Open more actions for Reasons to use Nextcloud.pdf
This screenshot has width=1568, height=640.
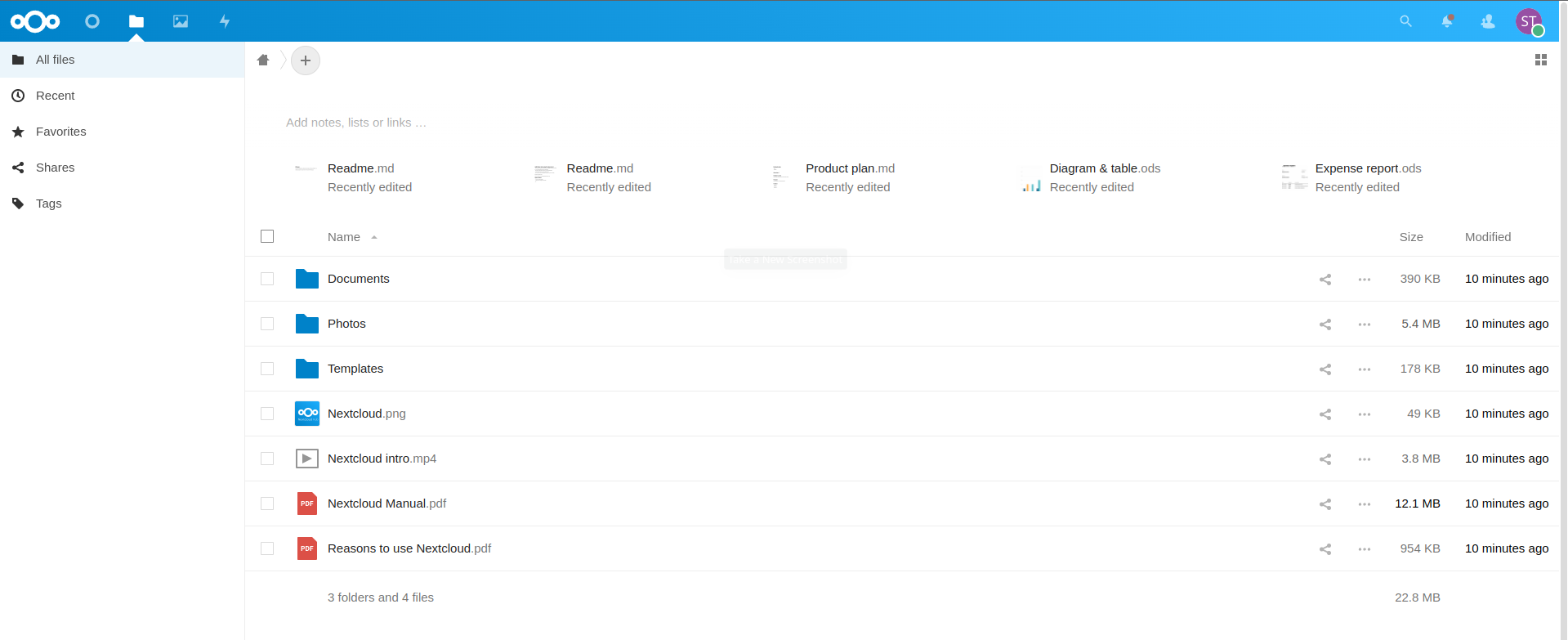[1365, 549]
